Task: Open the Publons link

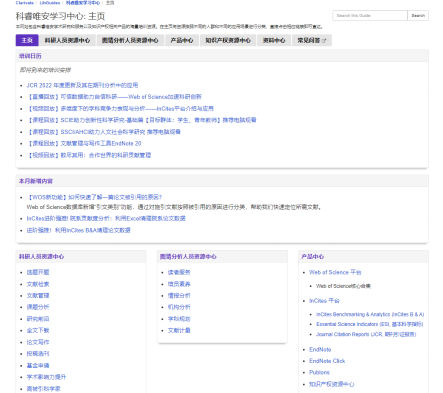Action: point(319,372)
